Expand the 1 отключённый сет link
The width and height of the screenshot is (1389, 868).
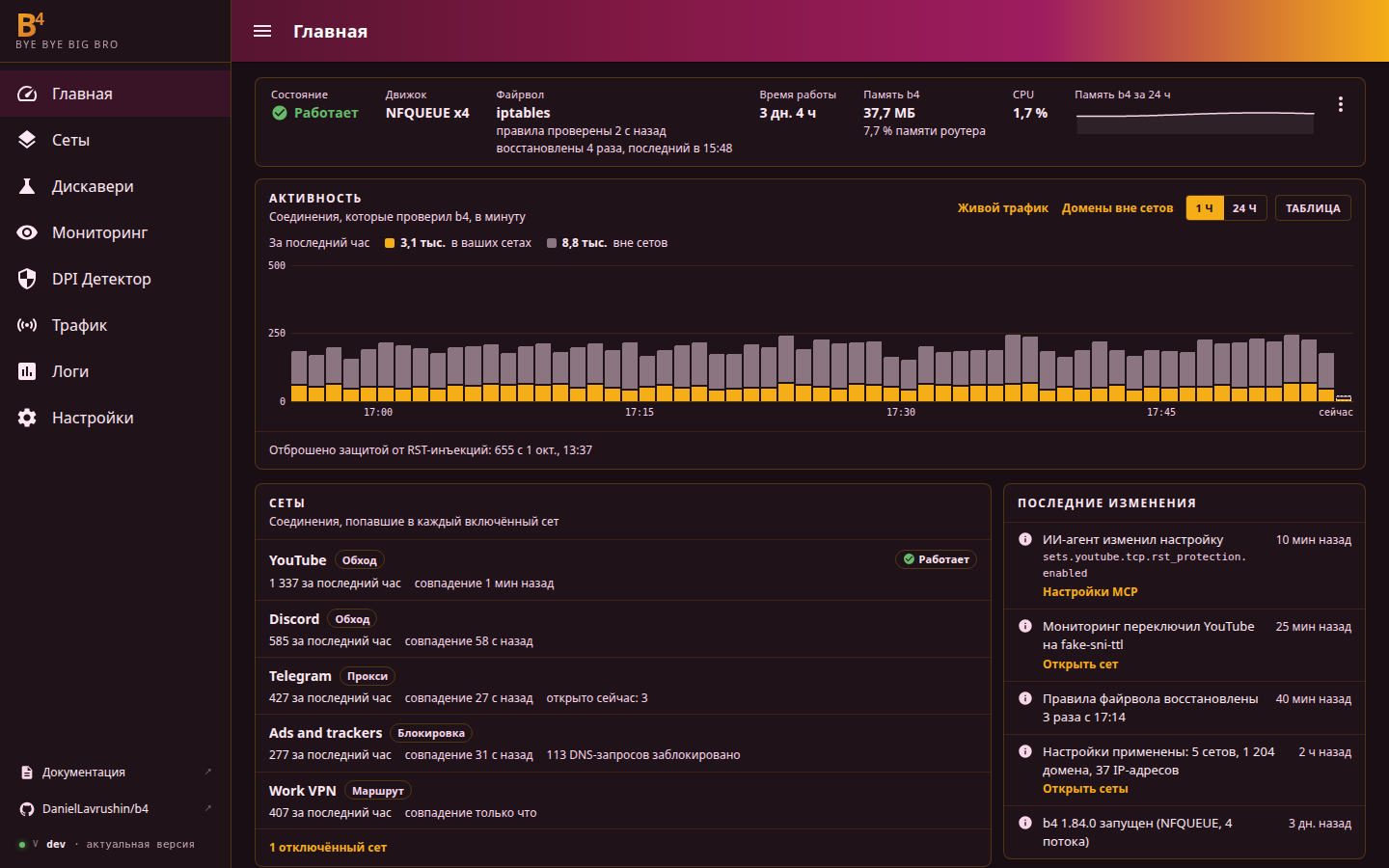click(328, 848)
